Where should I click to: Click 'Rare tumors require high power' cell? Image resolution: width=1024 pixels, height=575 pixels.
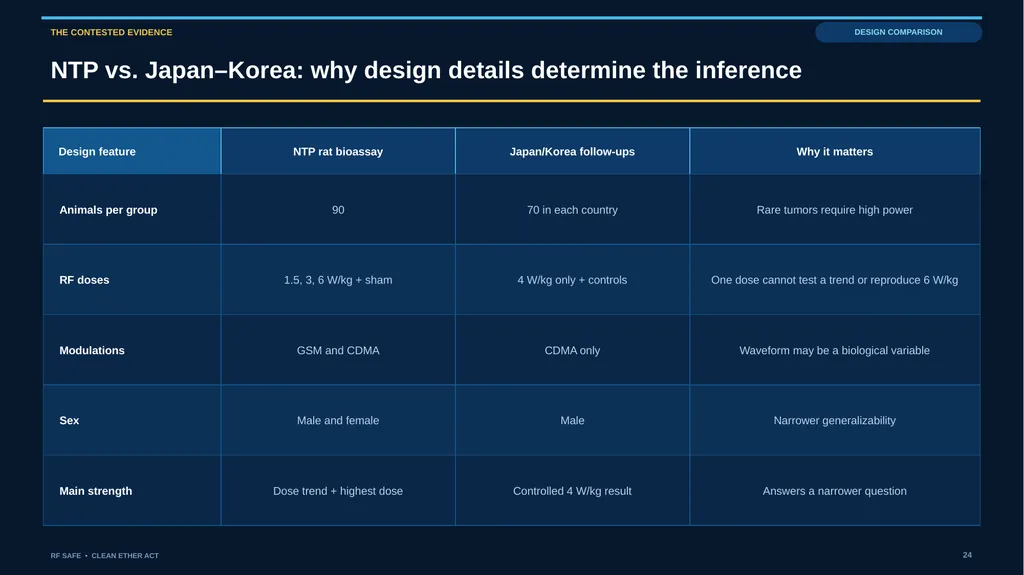pyautogui.click(x=835, y=210)
